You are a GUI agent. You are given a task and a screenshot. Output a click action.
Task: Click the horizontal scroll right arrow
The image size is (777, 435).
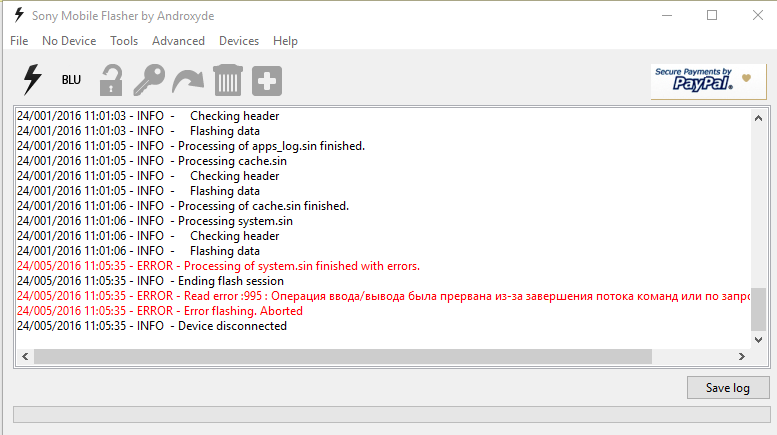point(742,356)
